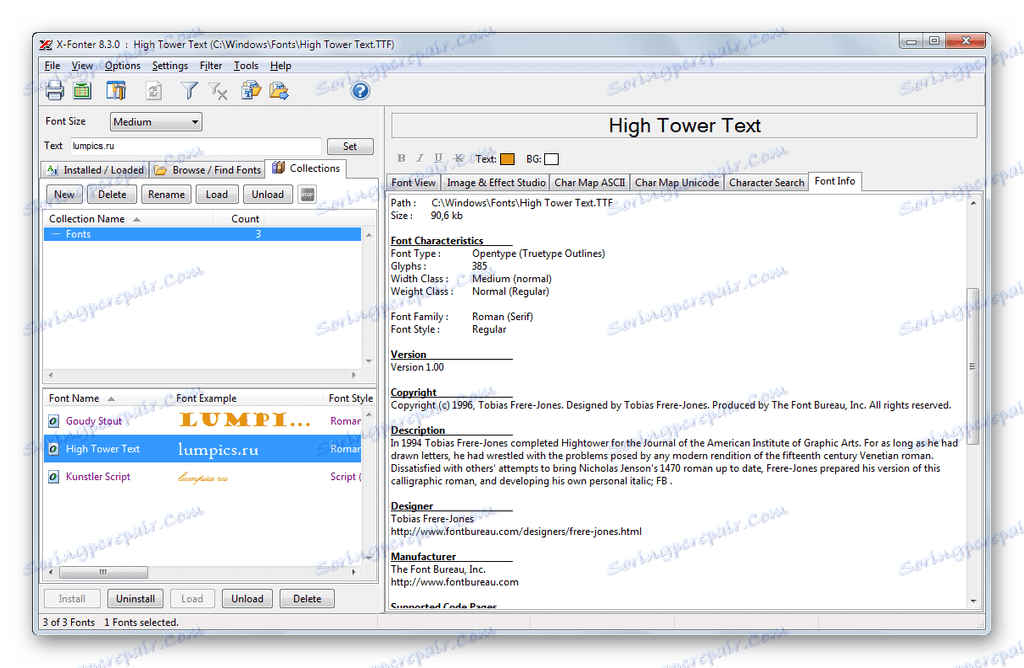Image resolution: width=1024 pixels, height=668 pixels.
Task: Click the Uninstall button
Action: (135, 599)
